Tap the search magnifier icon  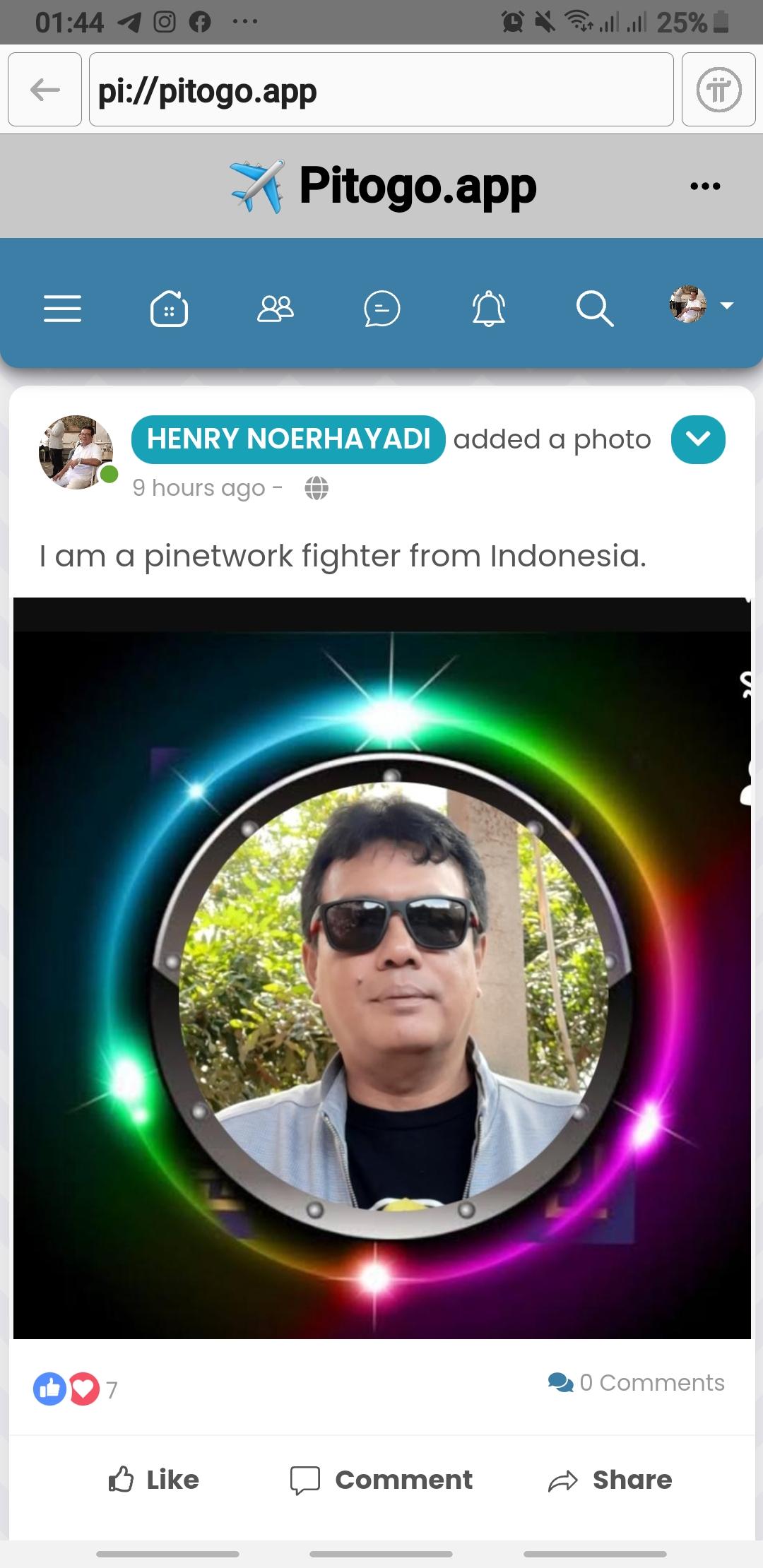click(594, 309)
